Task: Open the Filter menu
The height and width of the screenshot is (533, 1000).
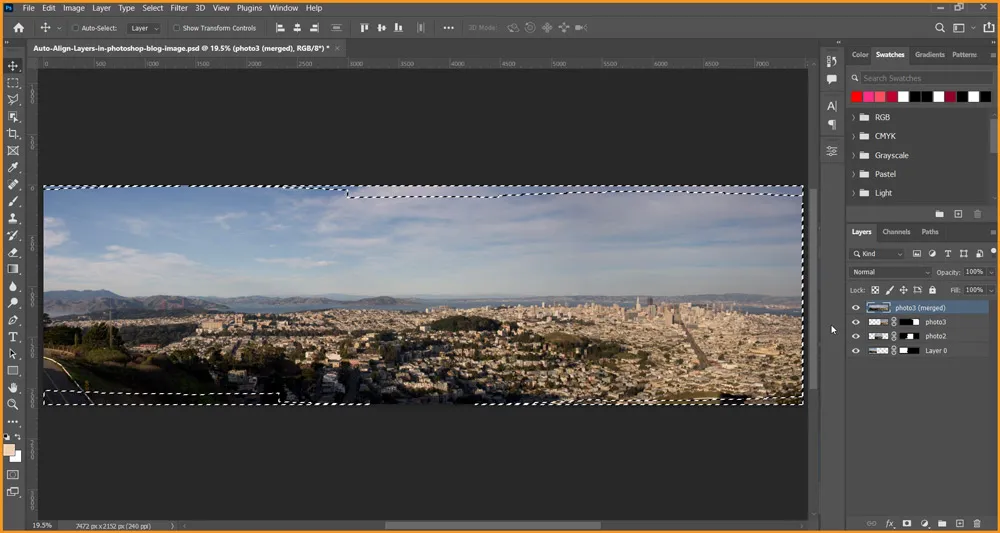Action: [178, 8]
